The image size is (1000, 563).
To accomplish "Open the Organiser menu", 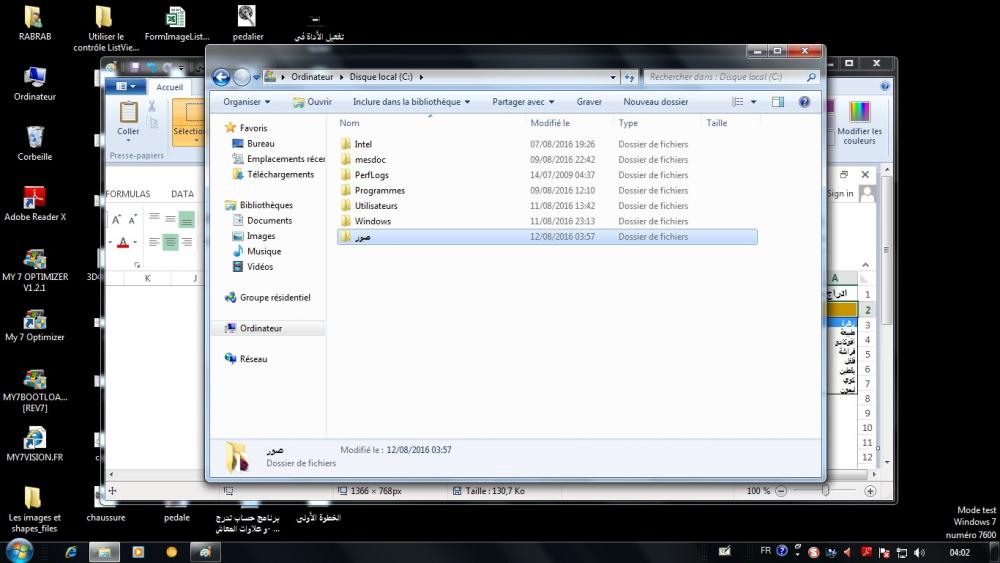I will 246,102.
